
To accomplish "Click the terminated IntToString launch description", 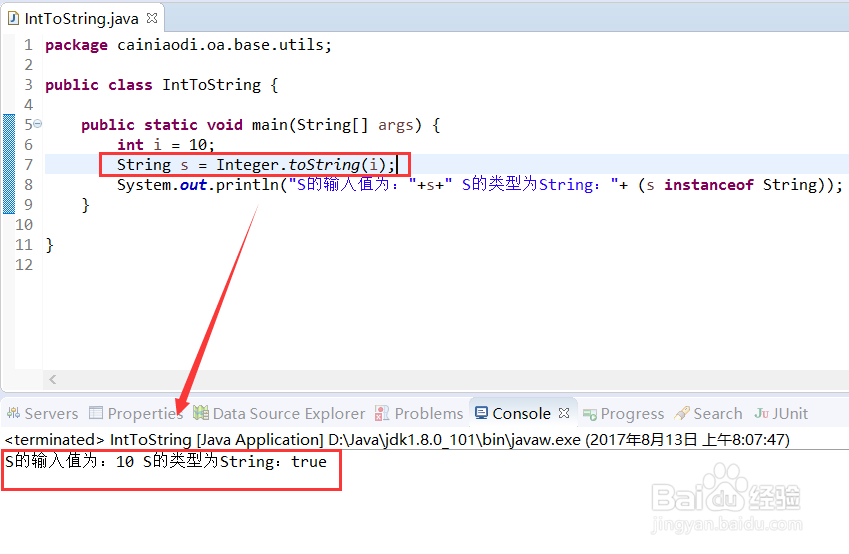I will pos(397,439).
